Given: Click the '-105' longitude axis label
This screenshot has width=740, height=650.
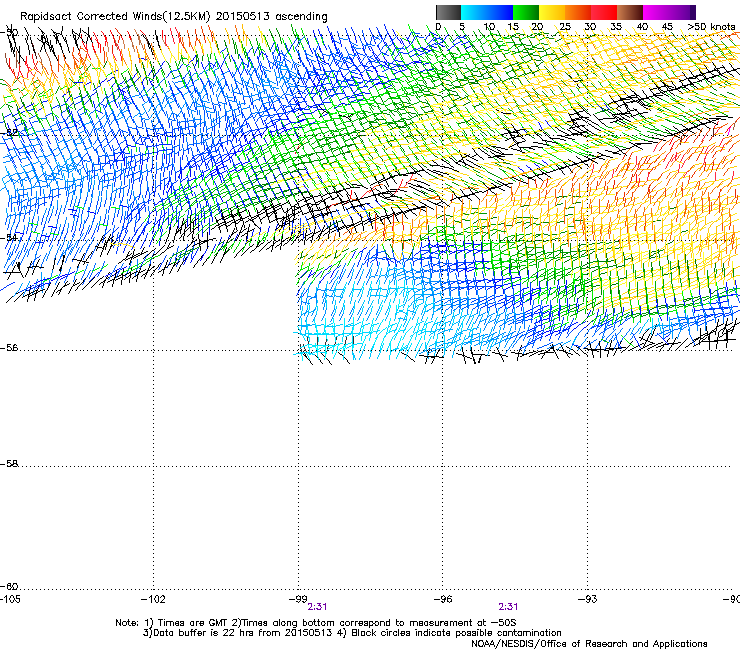Looking at the screenshot, I should [x=10, y=599].
